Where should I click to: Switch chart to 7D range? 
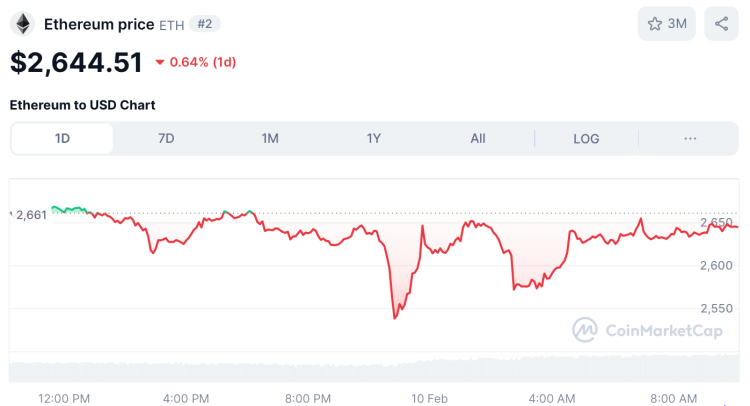coord(166,139)
